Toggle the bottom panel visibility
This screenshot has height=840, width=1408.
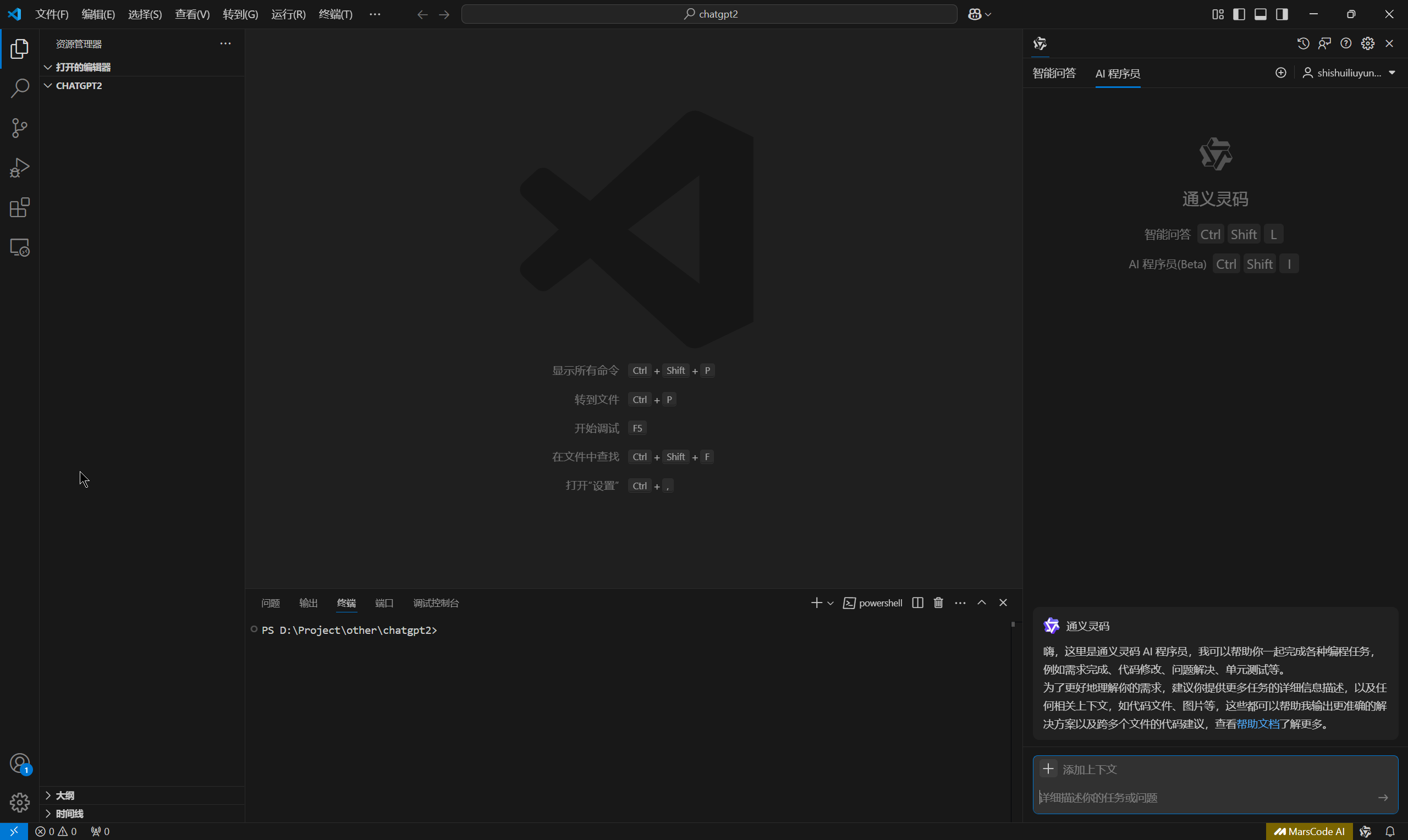(1260, 14)
